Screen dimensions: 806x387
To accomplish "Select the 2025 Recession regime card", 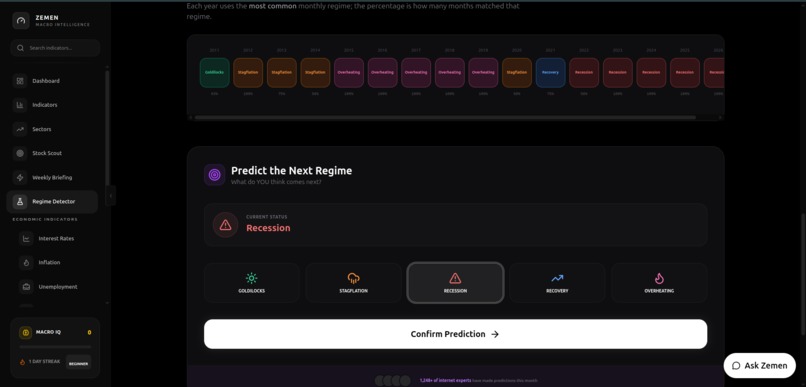I will click(x=685, y=72).
